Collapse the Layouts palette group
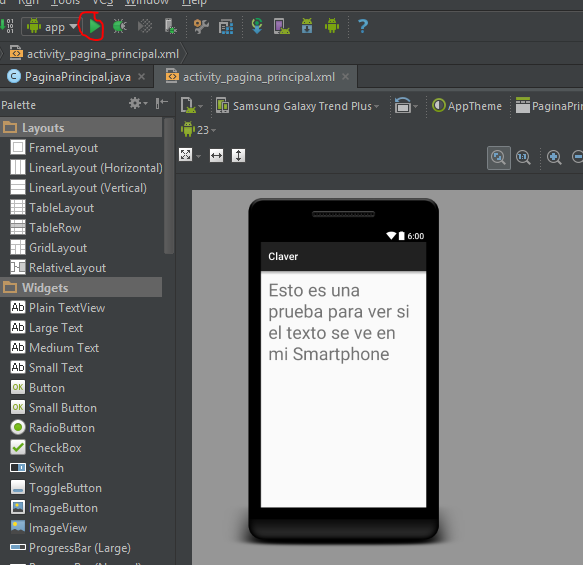The height and width of the screenshot is (565, 583). tap(81, 127)
